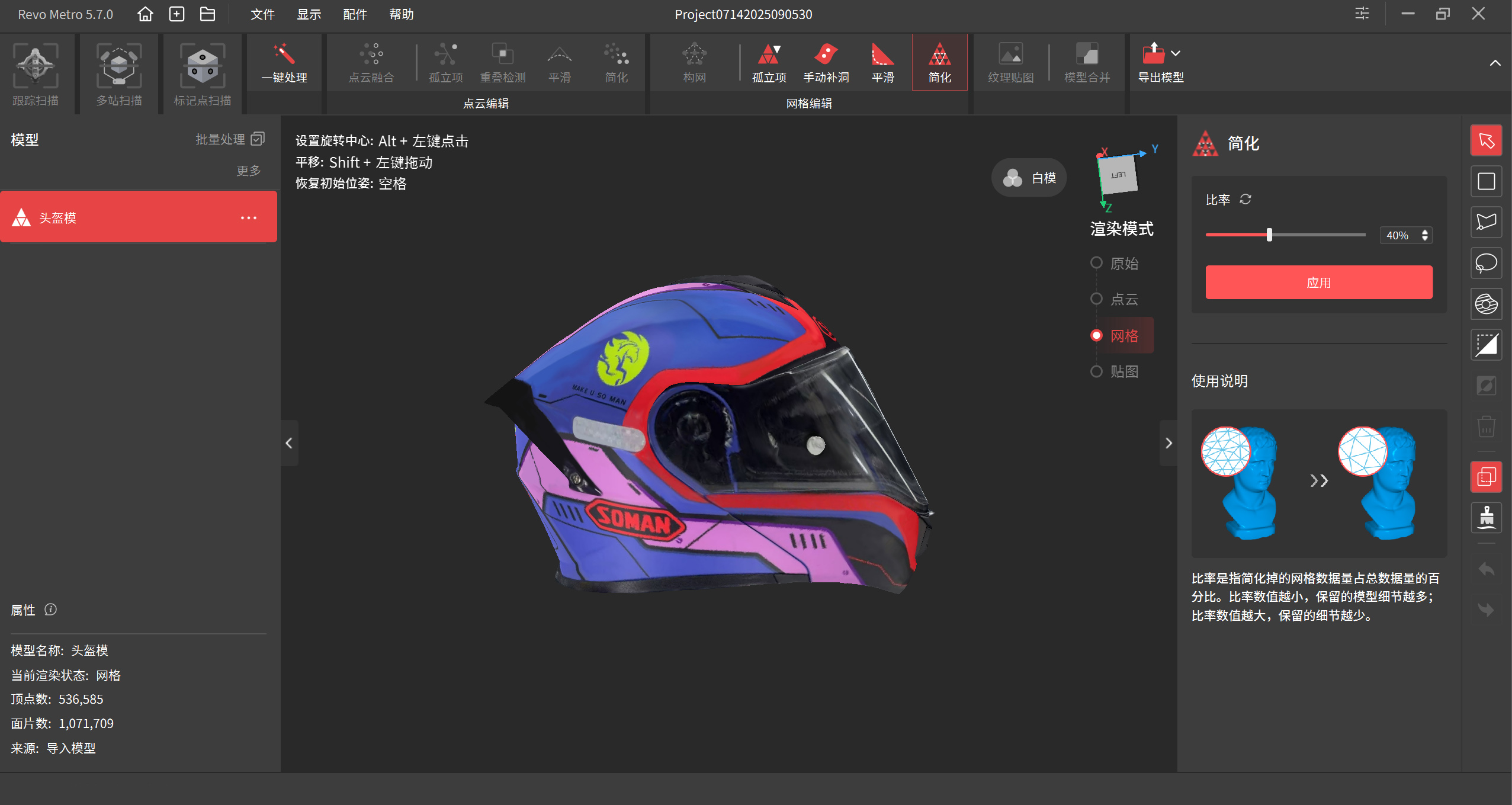1512x805 pixels.
Task: Select the lasso selection tool in right sidebar
Action: click(1486, 263)
